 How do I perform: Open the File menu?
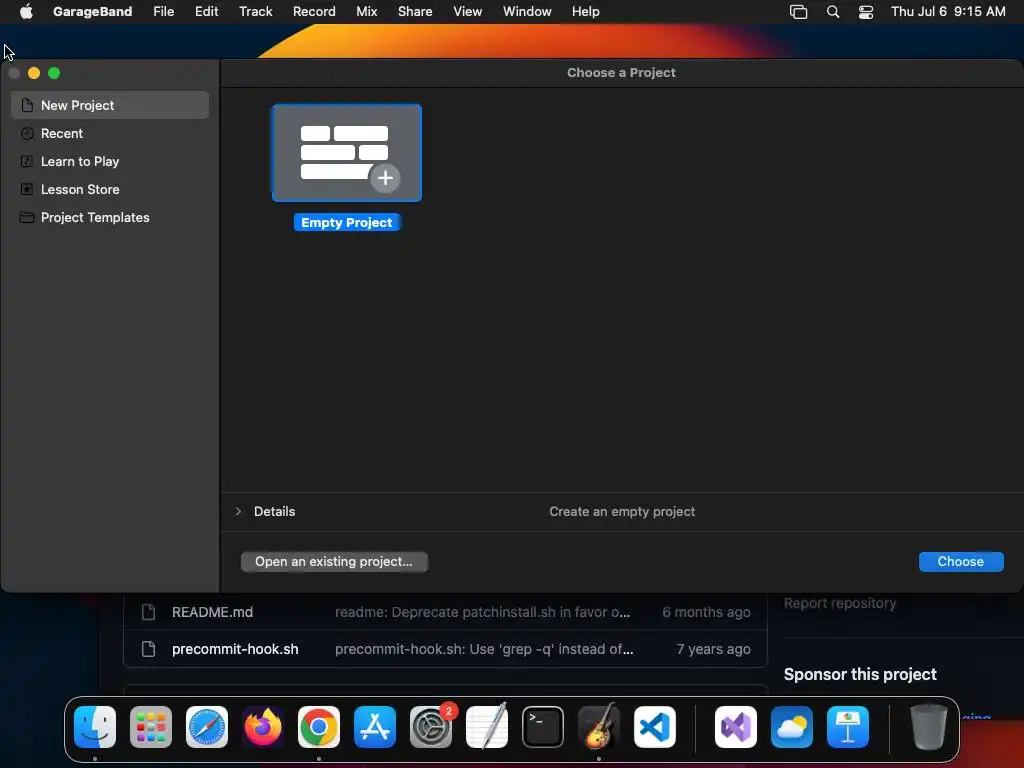pos(163,11)
